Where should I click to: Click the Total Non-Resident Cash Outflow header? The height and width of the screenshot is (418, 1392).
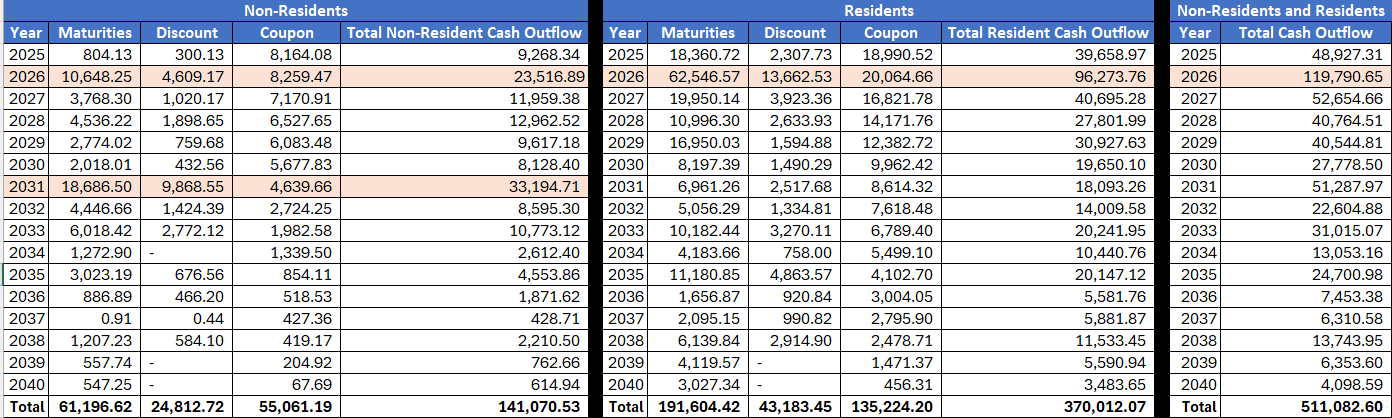point(463,33)
